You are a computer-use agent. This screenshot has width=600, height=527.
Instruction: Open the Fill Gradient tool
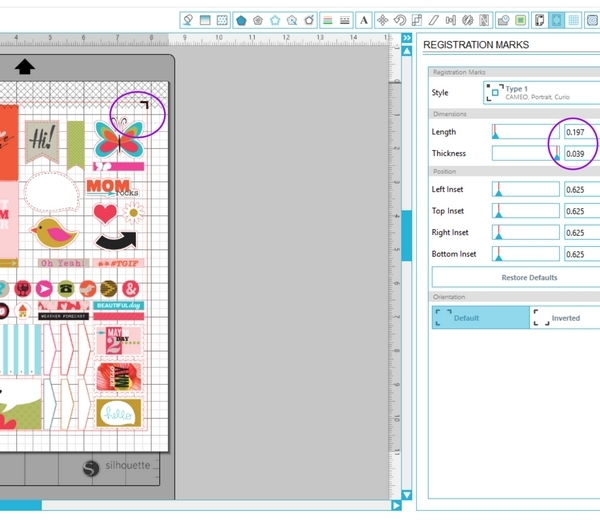click(x=205, y=20)
